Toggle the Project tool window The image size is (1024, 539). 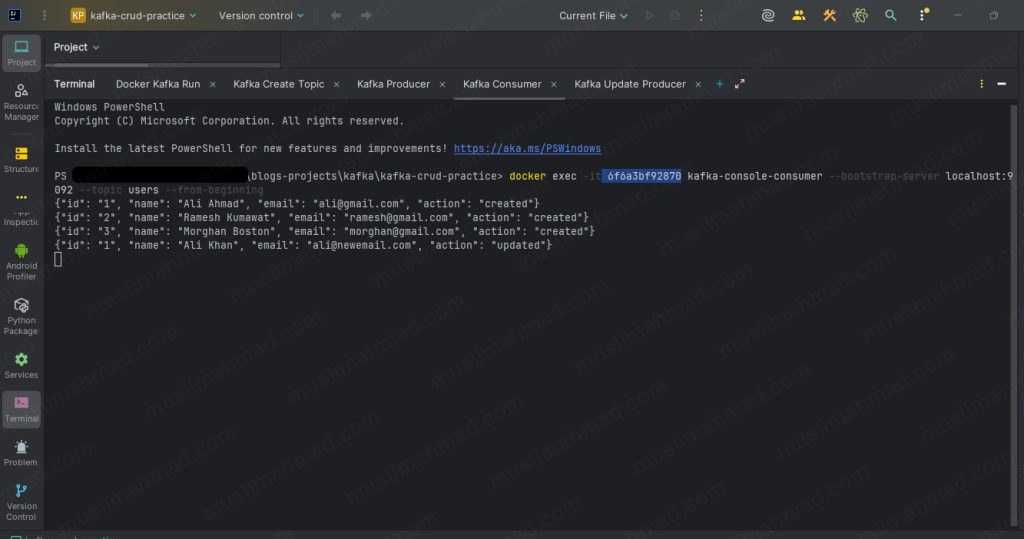[22, 53]
